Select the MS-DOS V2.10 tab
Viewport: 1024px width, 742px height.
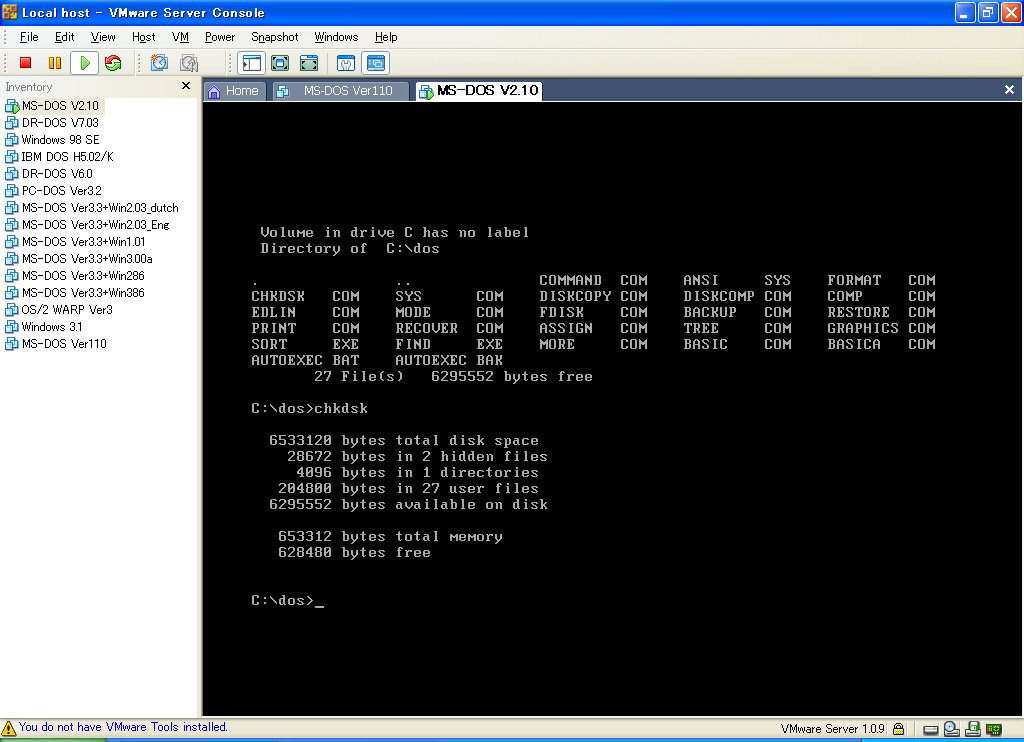click(480, 90)
